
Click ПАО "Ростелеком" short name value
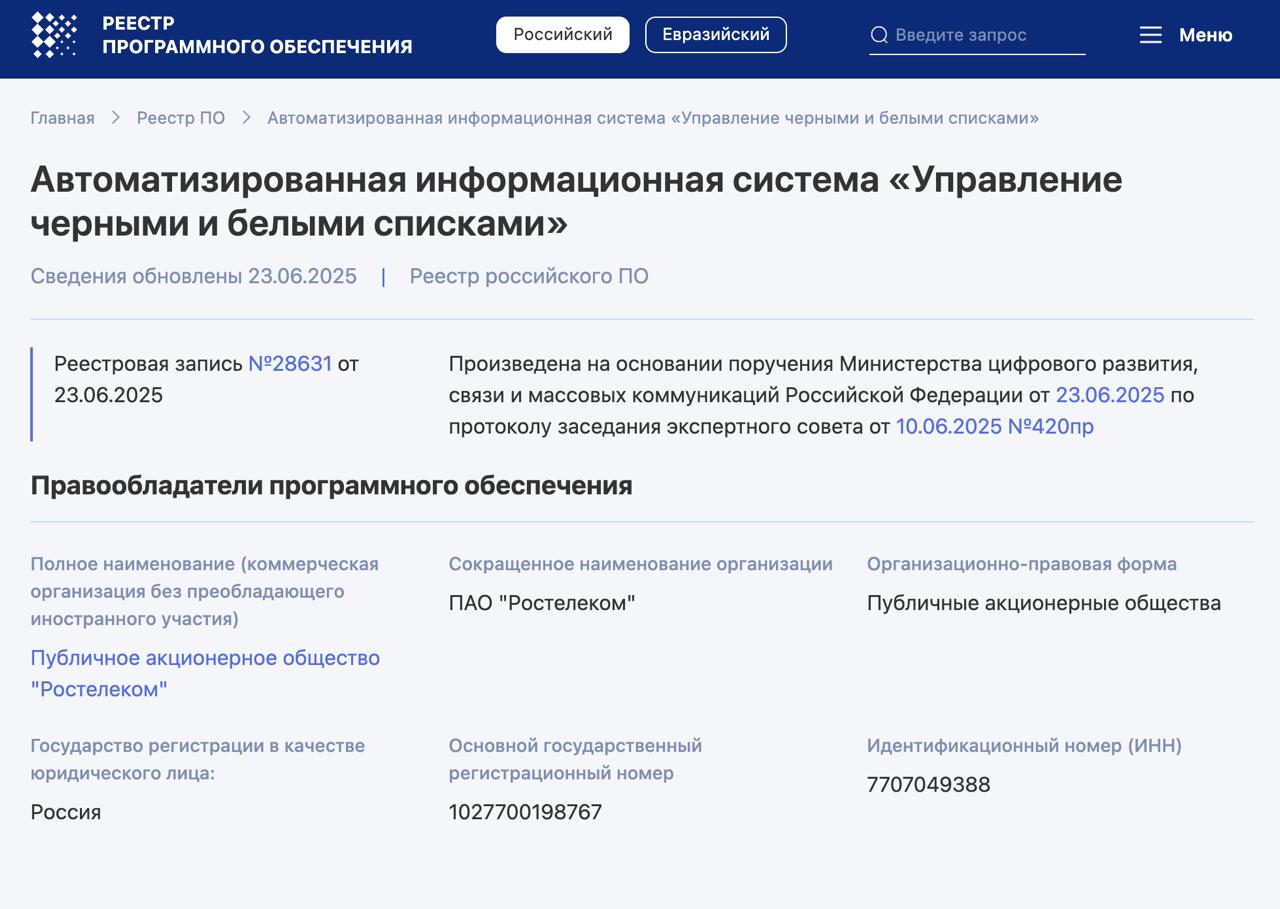(542, 603)
